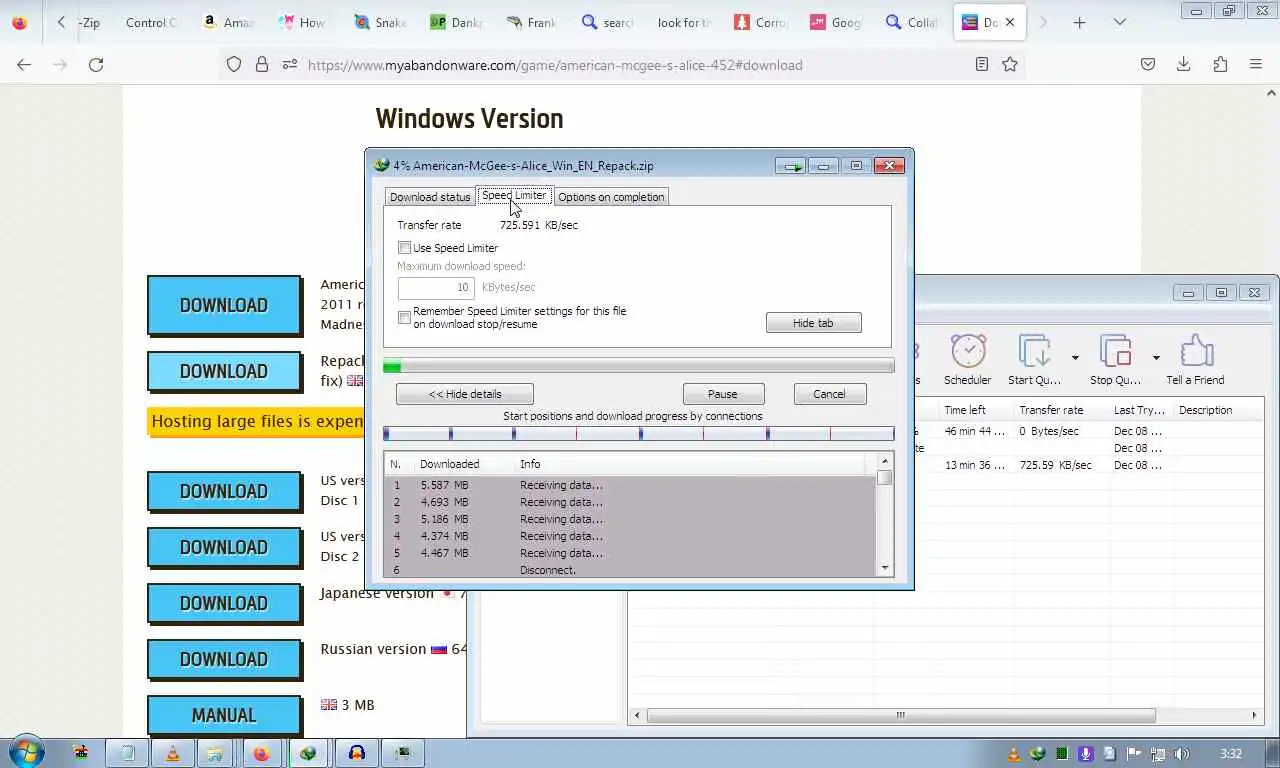Open VLC from the taskbar
The width and height of the screenshot is (1280, 768).
tap(172, 753)
